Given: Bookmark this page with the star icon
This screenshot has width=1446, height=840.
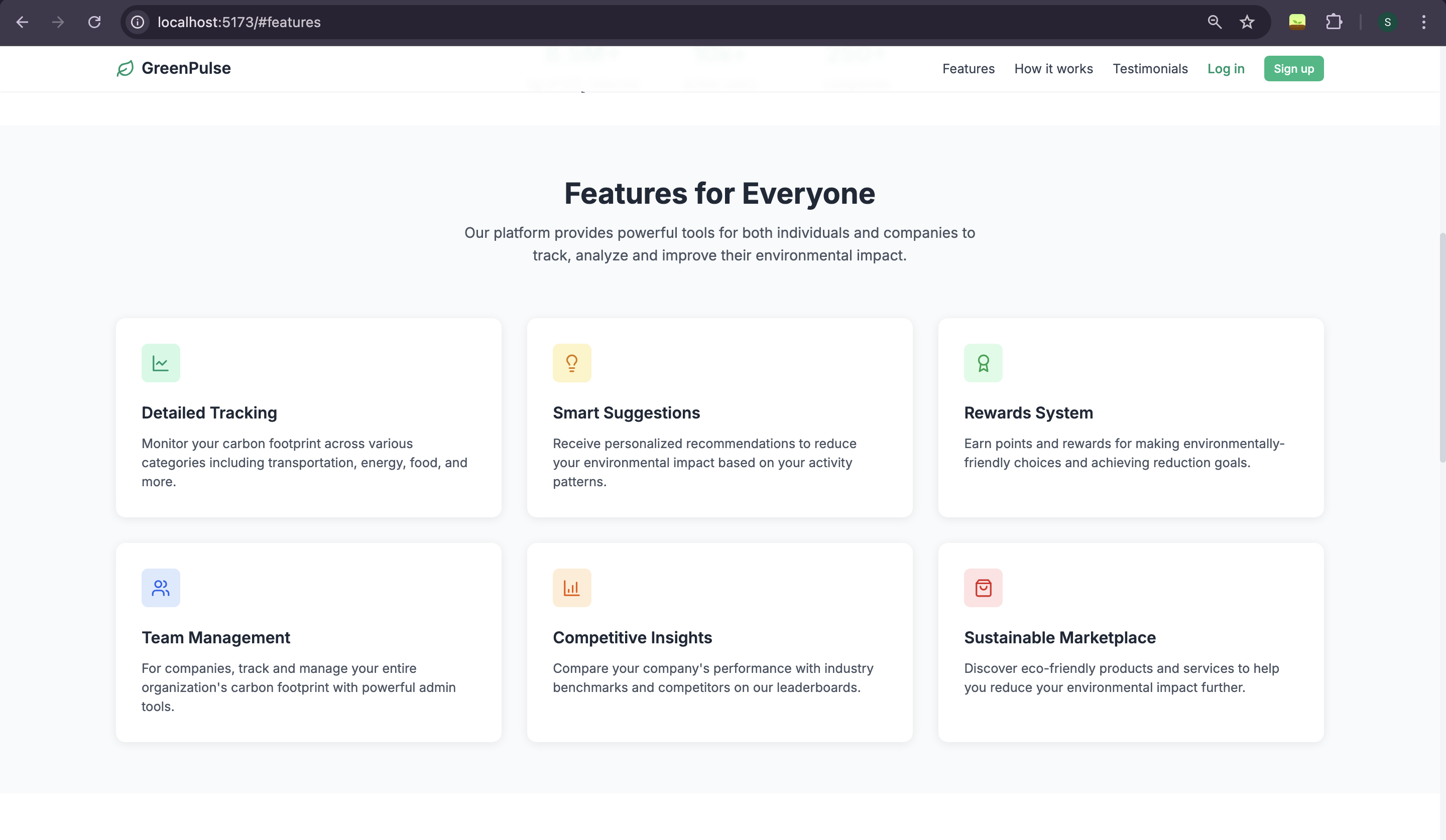Looking at the screenshot, I should point(1246,23).
